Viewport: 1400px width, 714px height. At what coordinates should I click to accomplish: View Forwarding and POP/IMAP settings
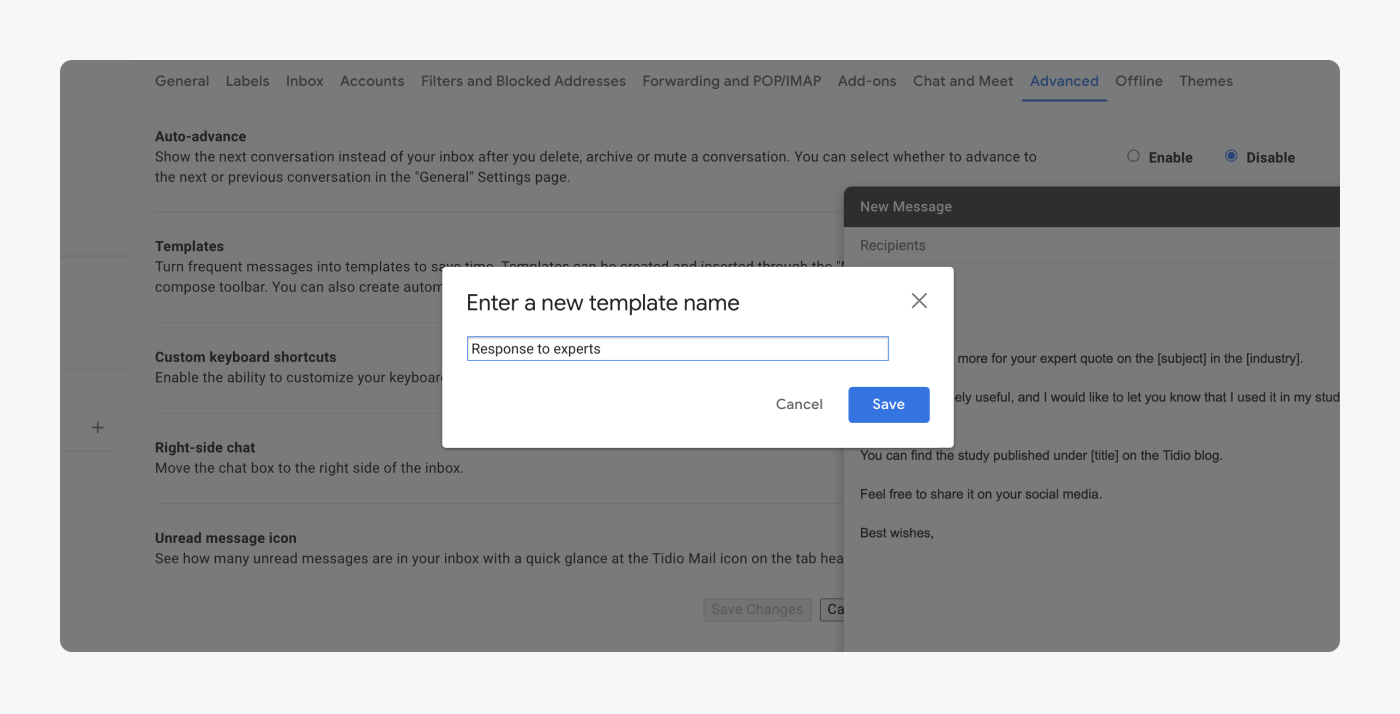click(x=731, y=81)
